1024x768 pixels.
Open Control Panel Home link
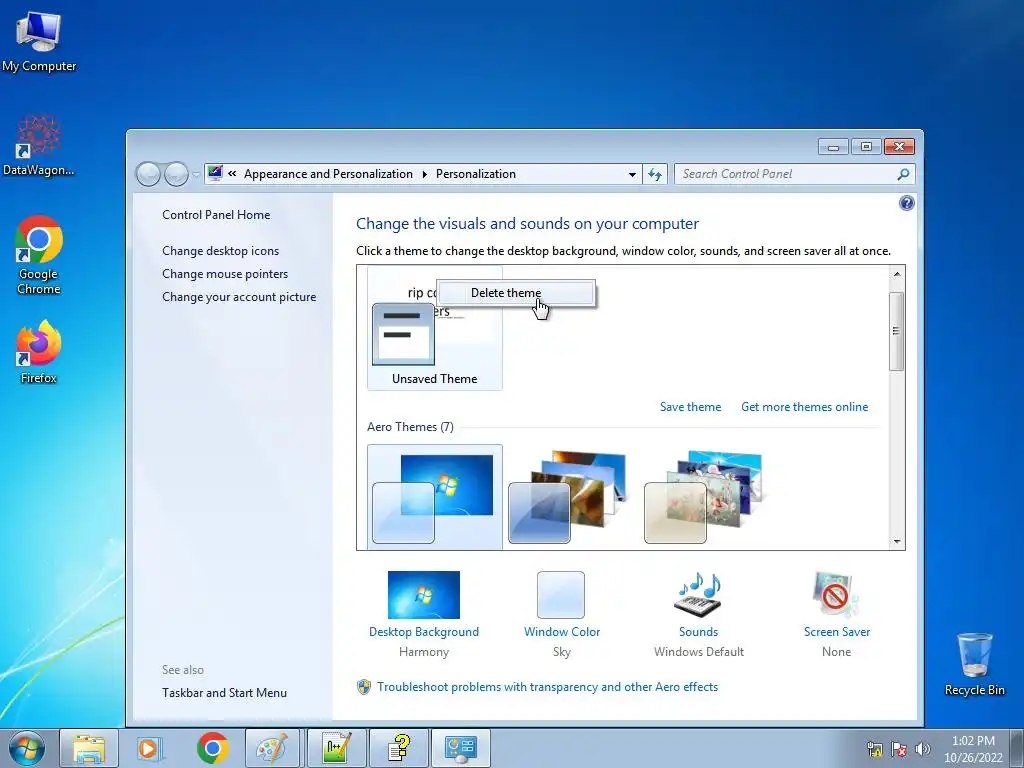tap(216, 215)
